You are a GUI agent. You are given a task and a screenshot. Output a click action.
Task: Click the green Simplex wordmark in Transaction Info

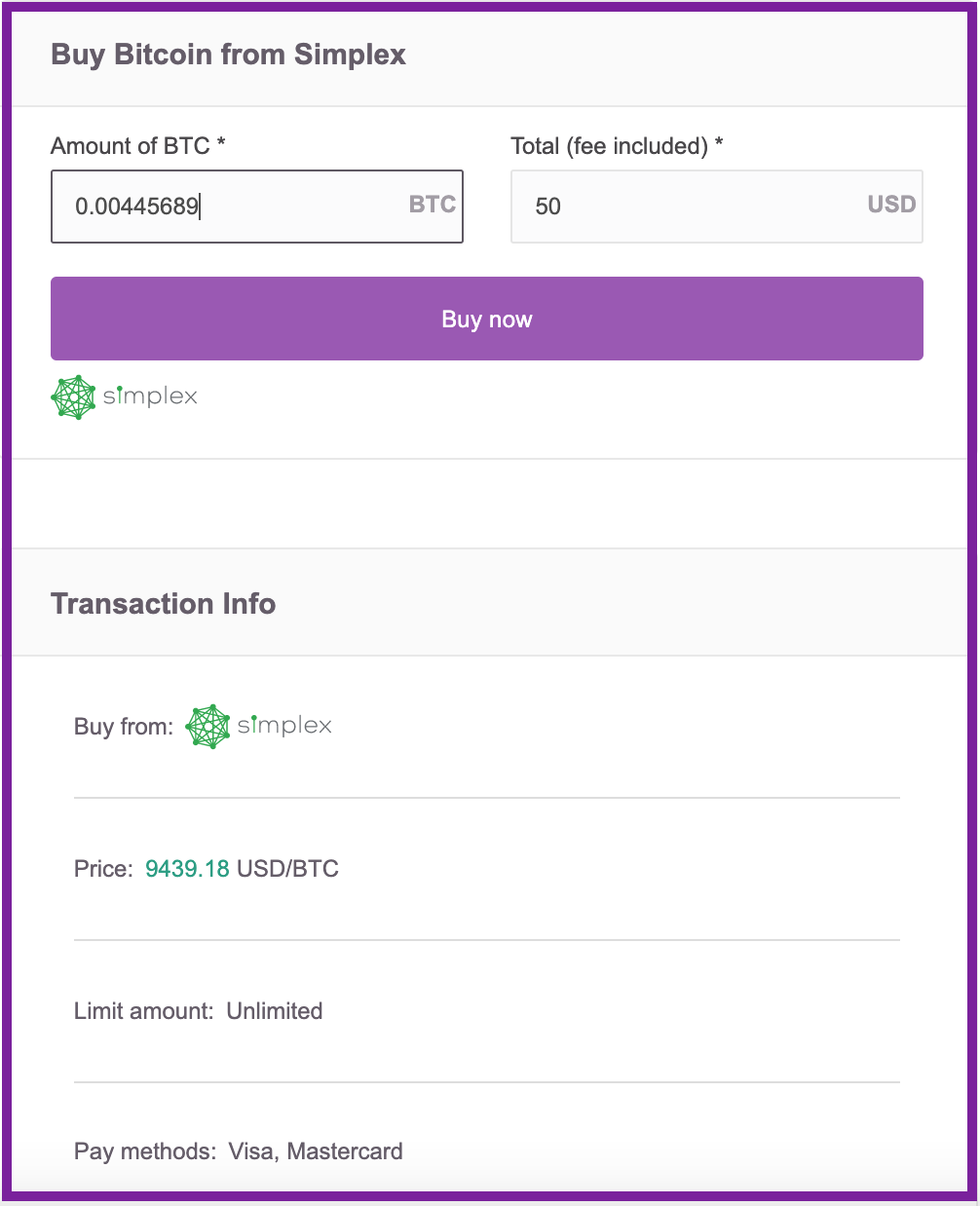[x=283, y=726]
